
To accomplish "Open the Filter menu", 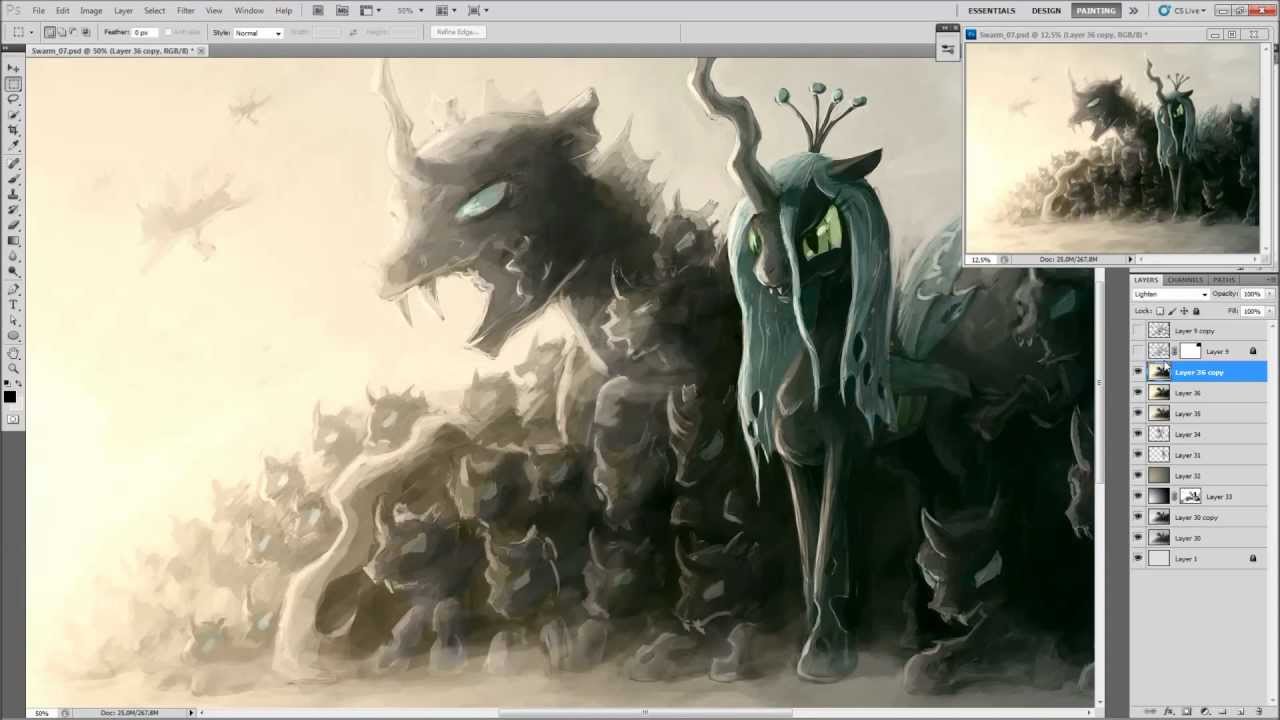I will [185, 10].
